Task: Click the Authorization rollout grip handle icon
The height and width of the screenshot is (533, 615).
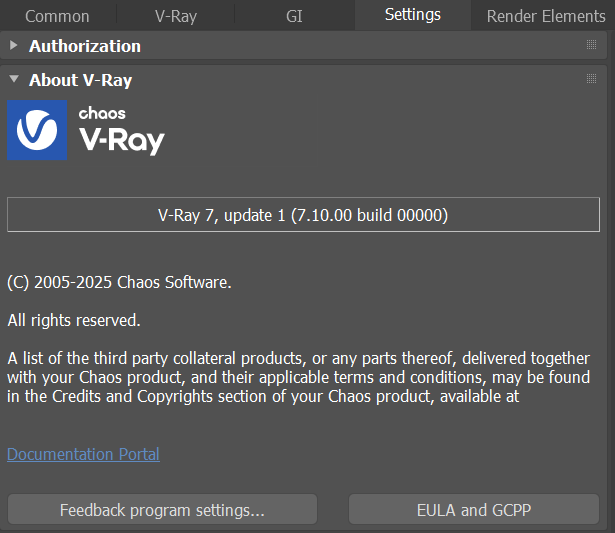Action: click(591, 45)
